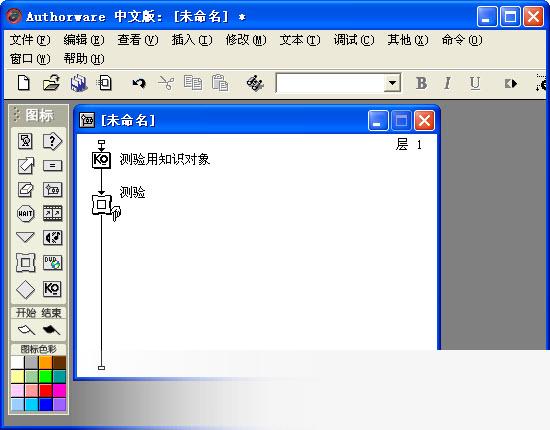Viewport: 550px width, 430px height.
Task: Select the KO Knowledge Object palette icon
Action: tap(52, 289)
